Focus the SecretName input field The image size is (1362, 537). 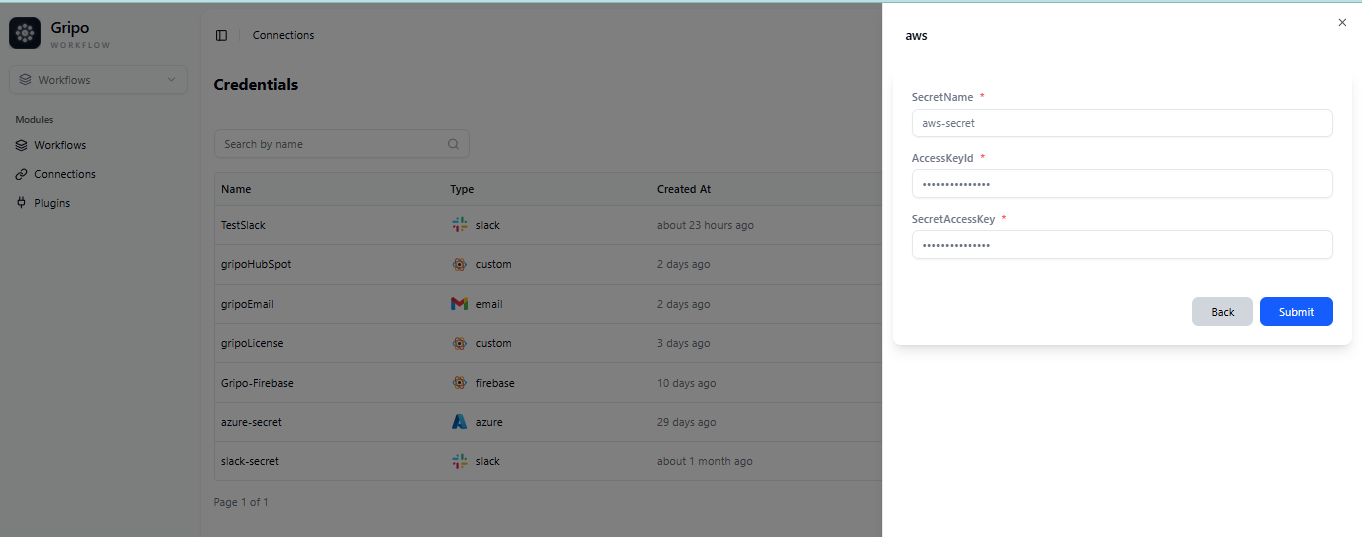tap(1122, 123)
